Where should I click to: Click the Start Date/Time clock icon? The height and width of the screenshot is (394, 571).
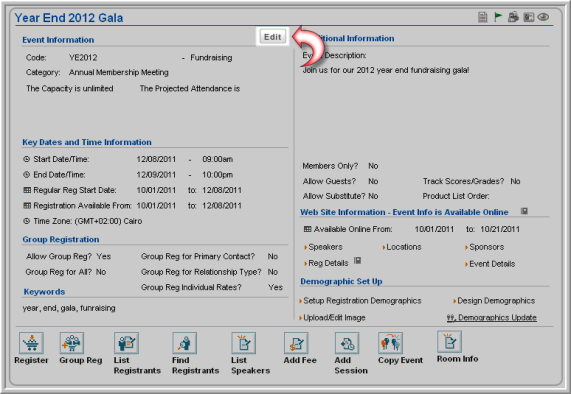pyautogui.click(x=27, y=159)
